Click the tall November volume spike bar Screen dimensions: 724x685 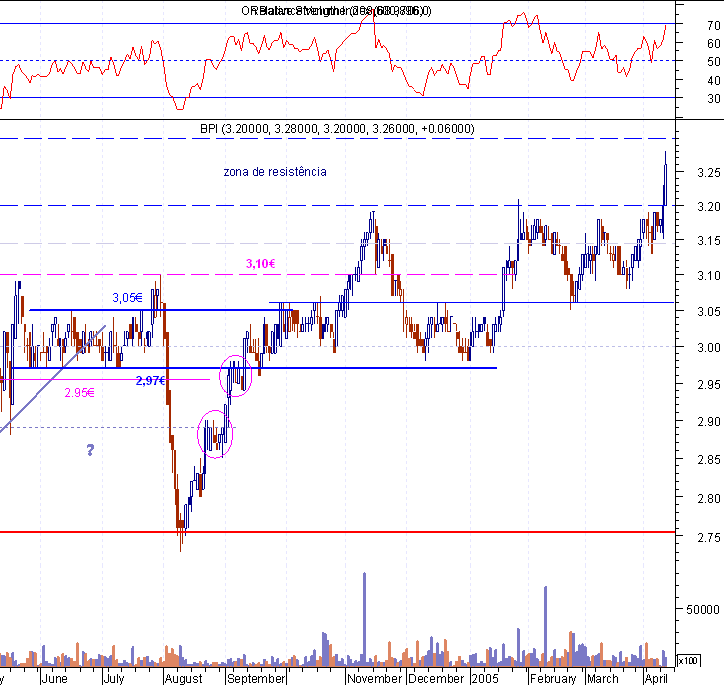tap(364, 619)
